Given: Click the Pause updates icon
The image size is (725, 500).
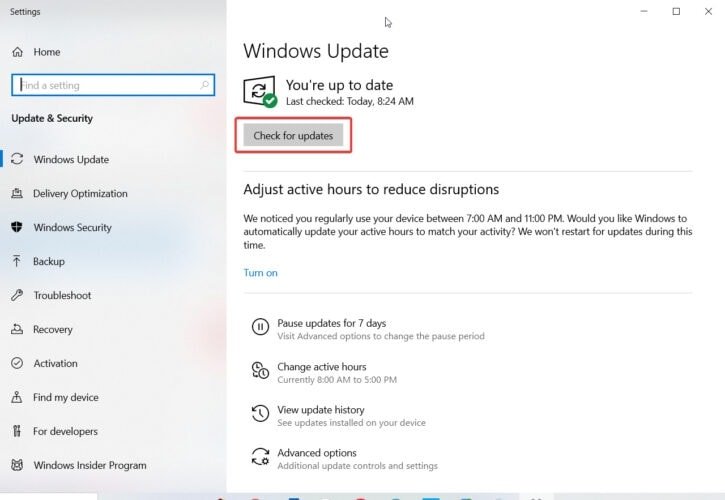Looking at the screenshot, I should point(260,327).
